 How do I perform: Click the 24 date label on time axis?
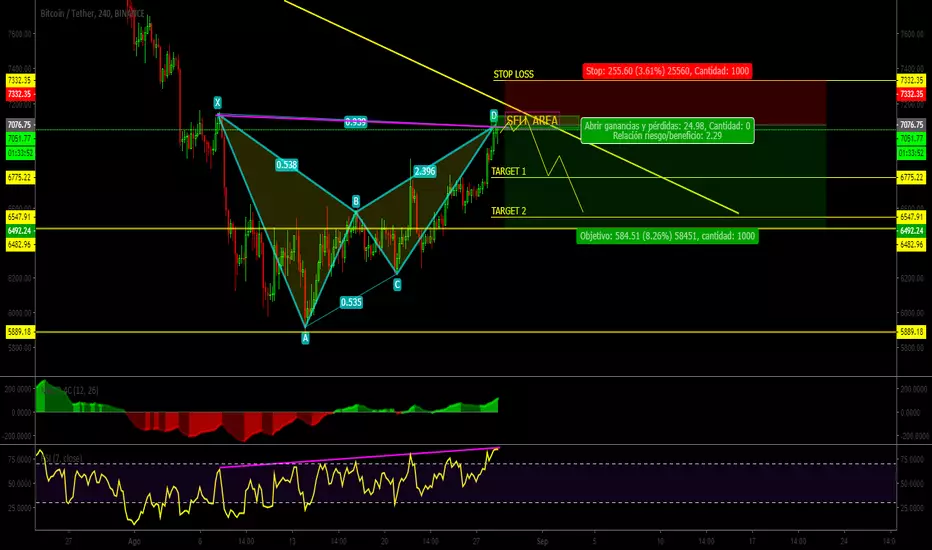[844, 542]
